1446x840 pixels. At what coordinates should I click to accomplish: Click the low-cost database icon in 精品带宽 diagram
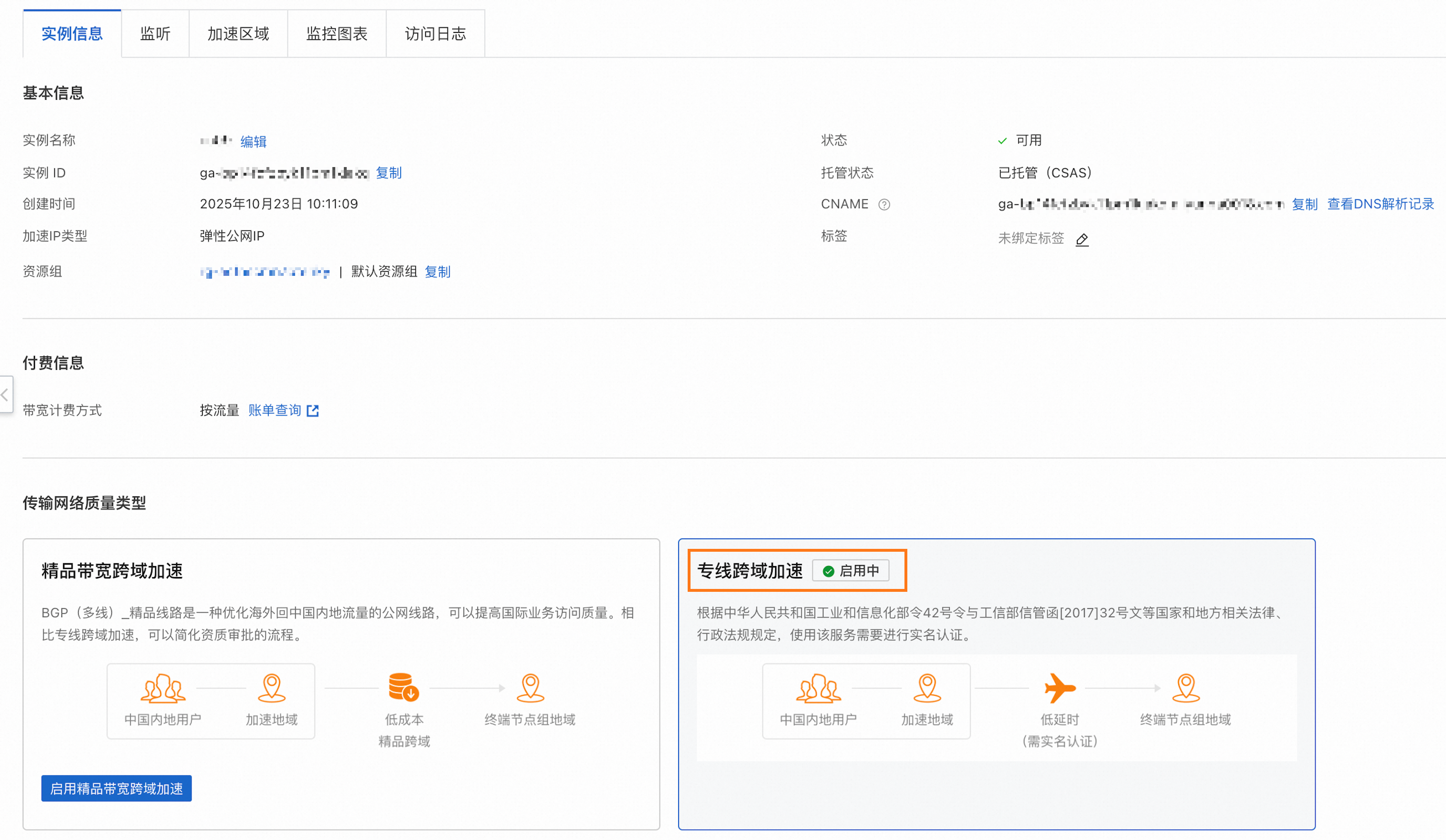[x=404, y=687]
